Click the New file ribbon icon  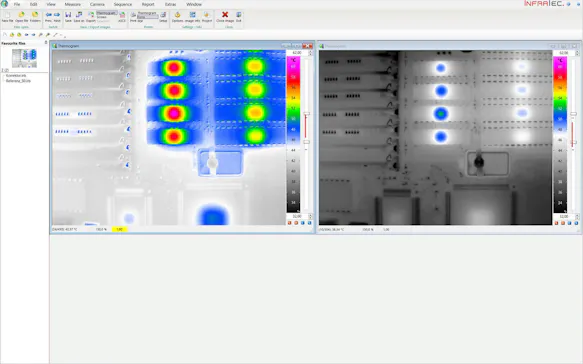pyautogui.click(x=7, y=17)
